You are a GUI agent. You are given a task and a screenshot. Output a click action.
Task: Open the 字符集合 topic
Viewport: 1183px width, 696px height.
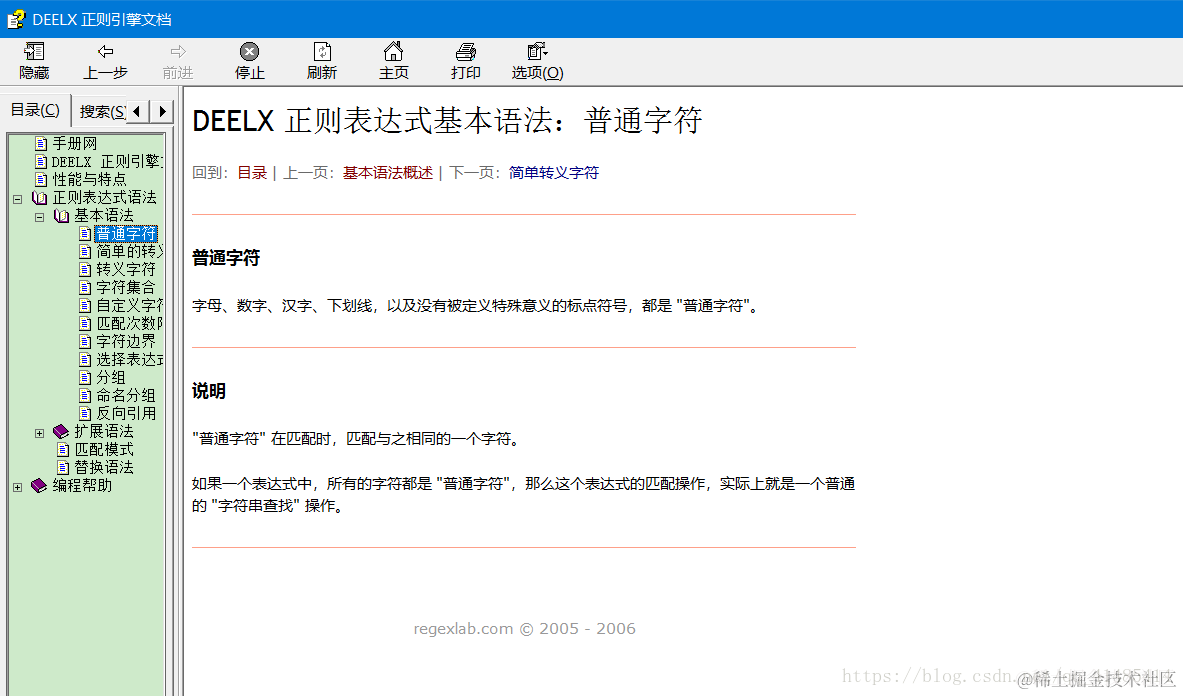coord(125,287)
